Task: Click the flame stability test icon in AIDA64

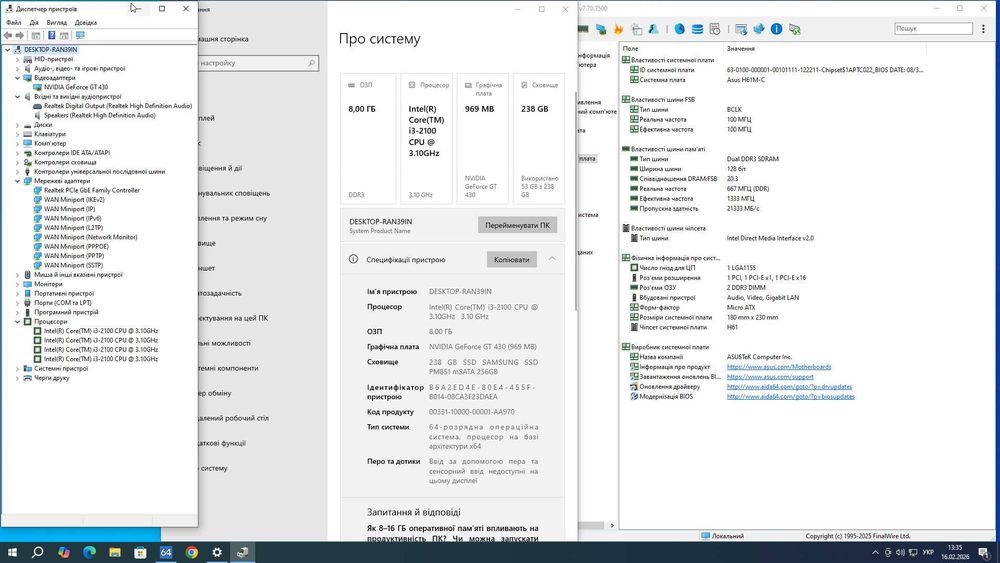Action: [618, 29]
